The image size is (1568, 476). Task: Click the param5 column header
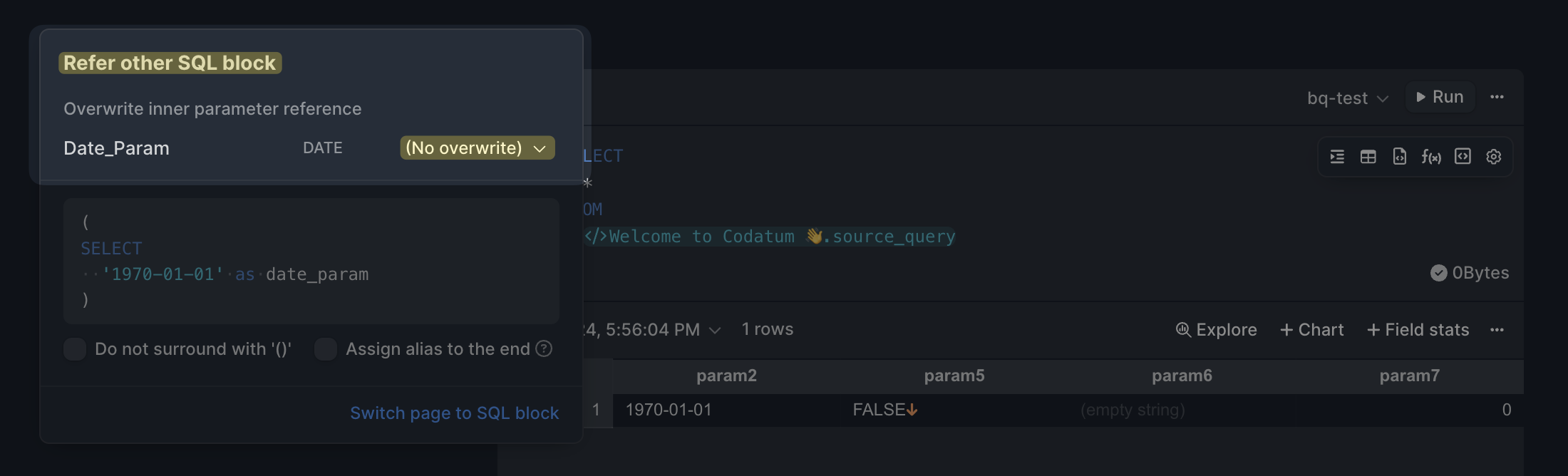click(954, 376)
